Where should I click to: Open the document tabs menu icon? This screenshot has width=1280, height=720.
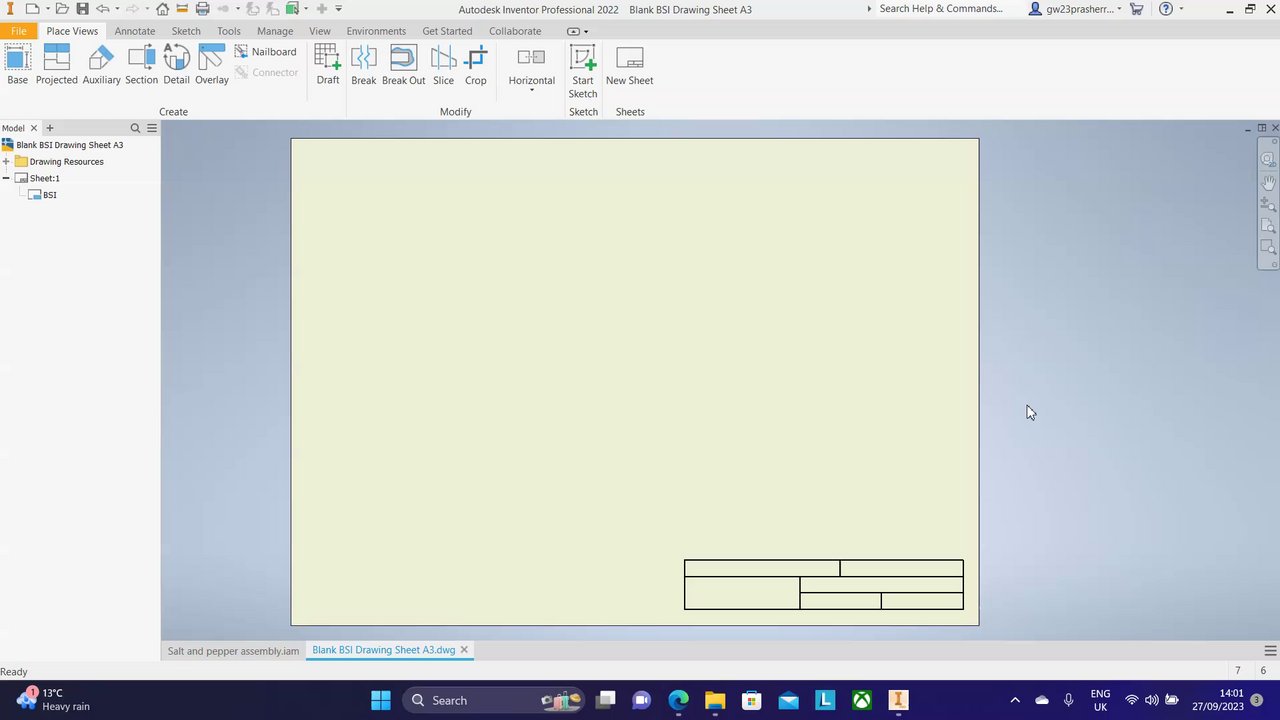[x=1270, y=651]
